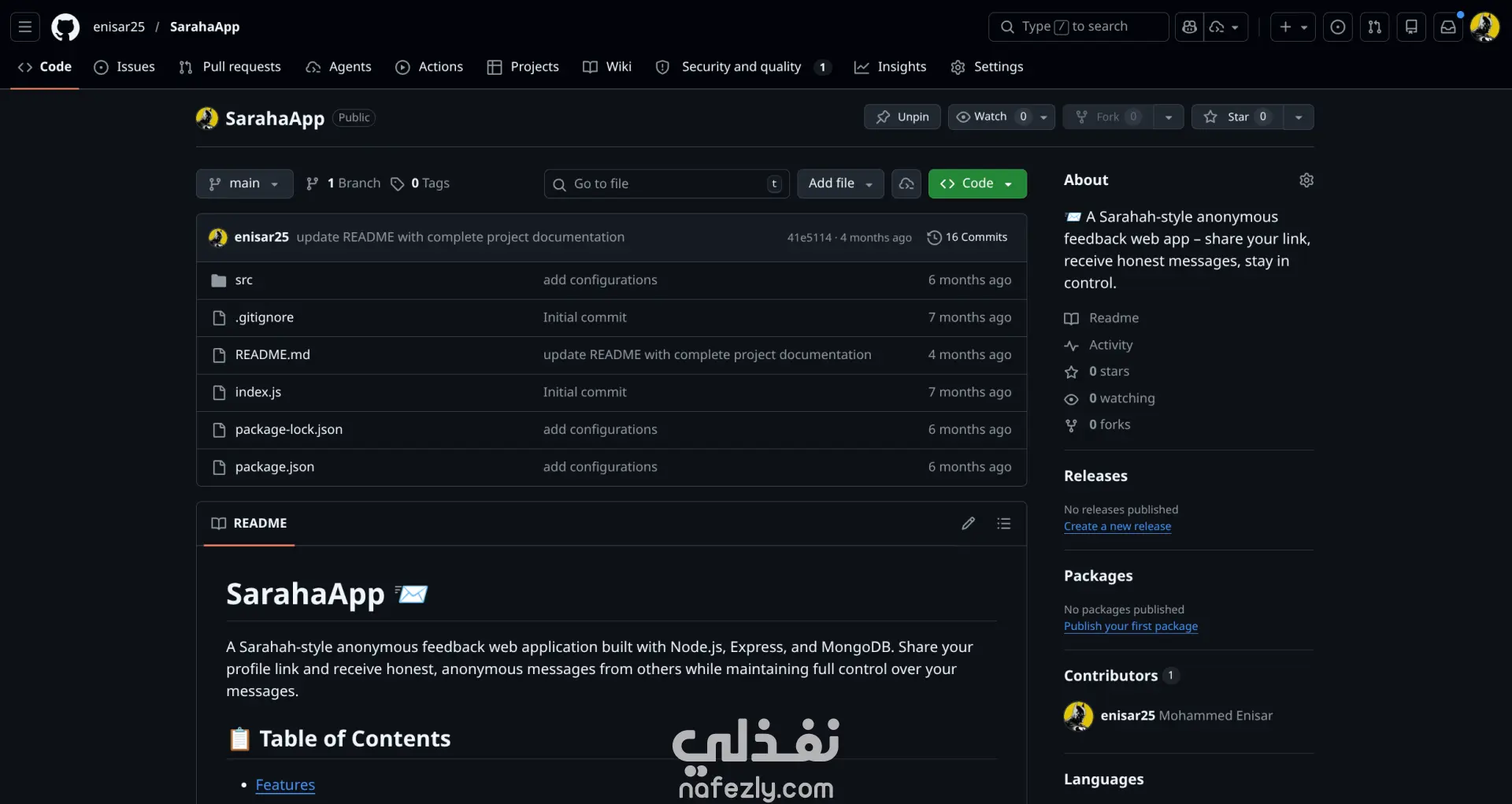Expand the Fork options caret
Screen dimensions: 1512x804
tap(1169, 117)
